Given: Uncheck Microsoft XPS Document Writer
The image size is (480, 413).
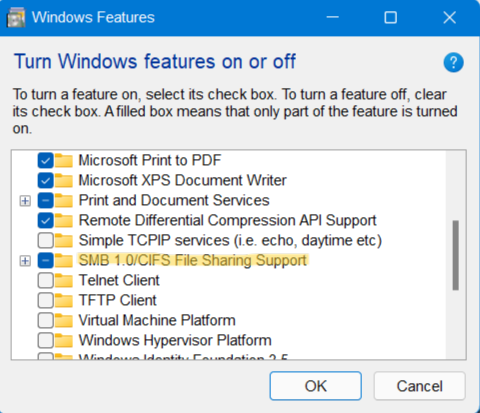Looking at the screenshot, I should coord(45,181).
